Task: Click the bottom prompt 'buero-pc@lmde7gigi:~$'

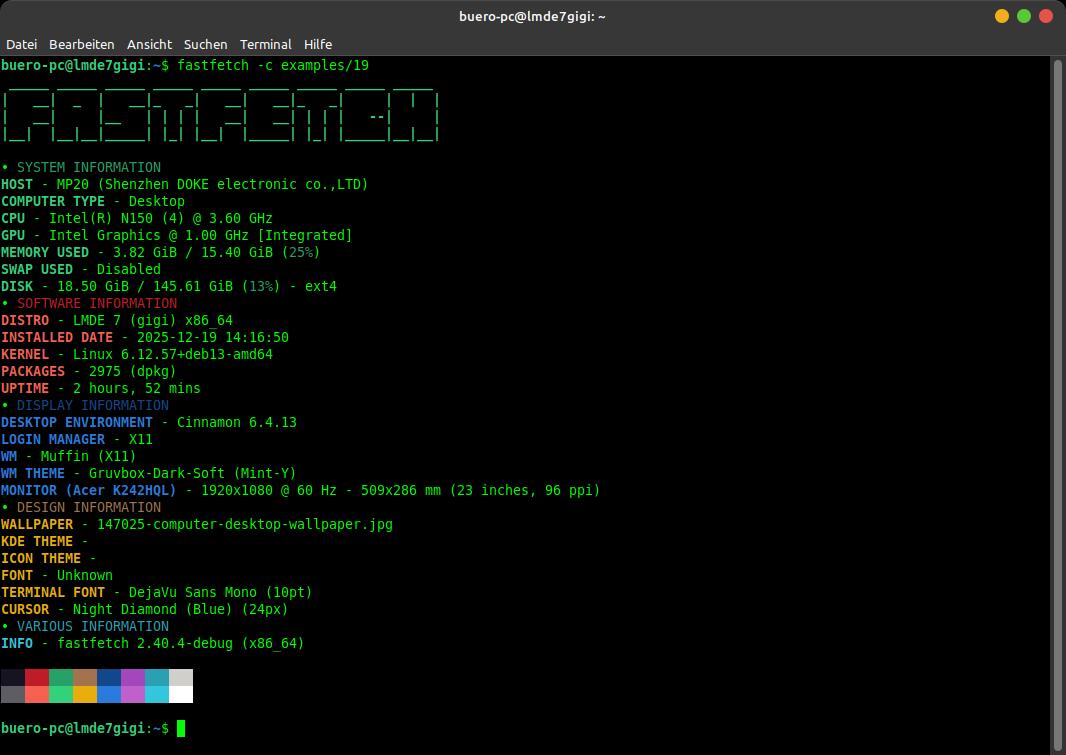Action: (85, 728)
